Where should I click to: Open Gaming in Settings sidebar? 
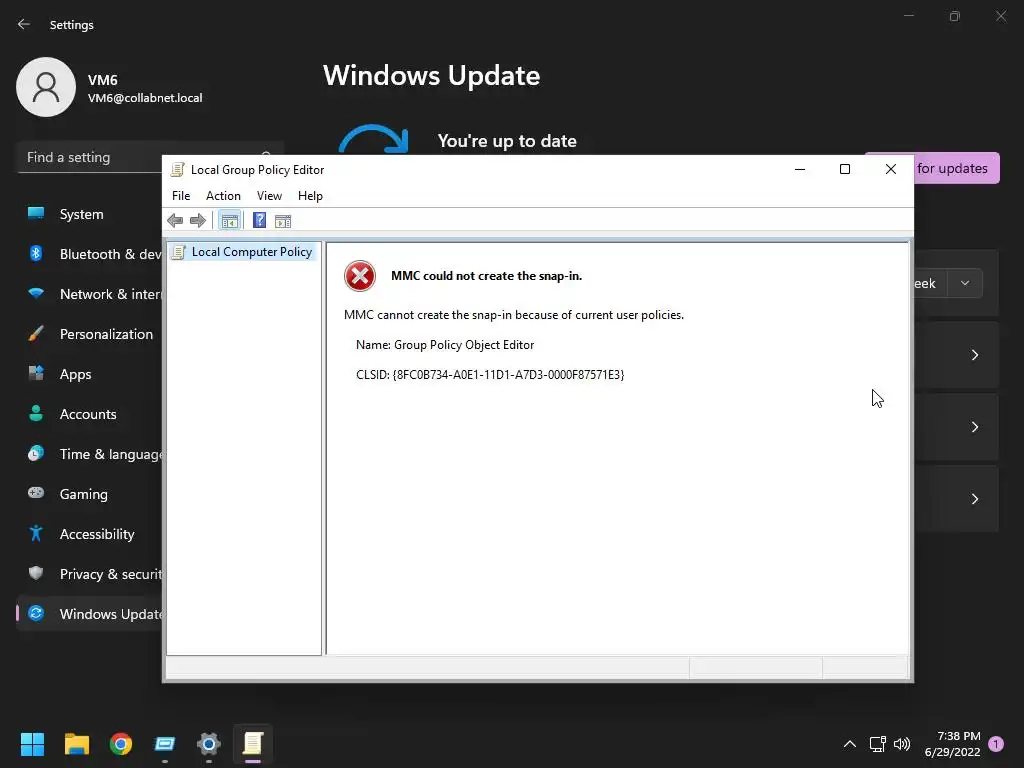click(89, 494)
